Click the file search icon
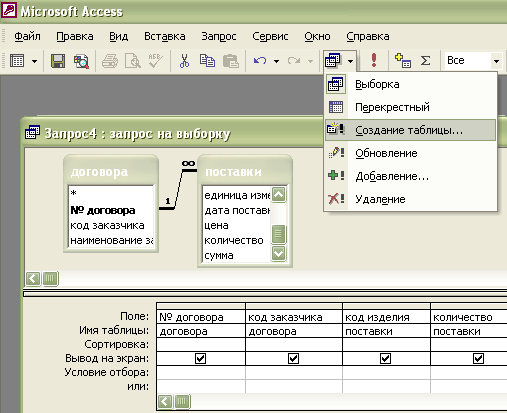This screenshot has height=413, width=507. click(81, 61)
